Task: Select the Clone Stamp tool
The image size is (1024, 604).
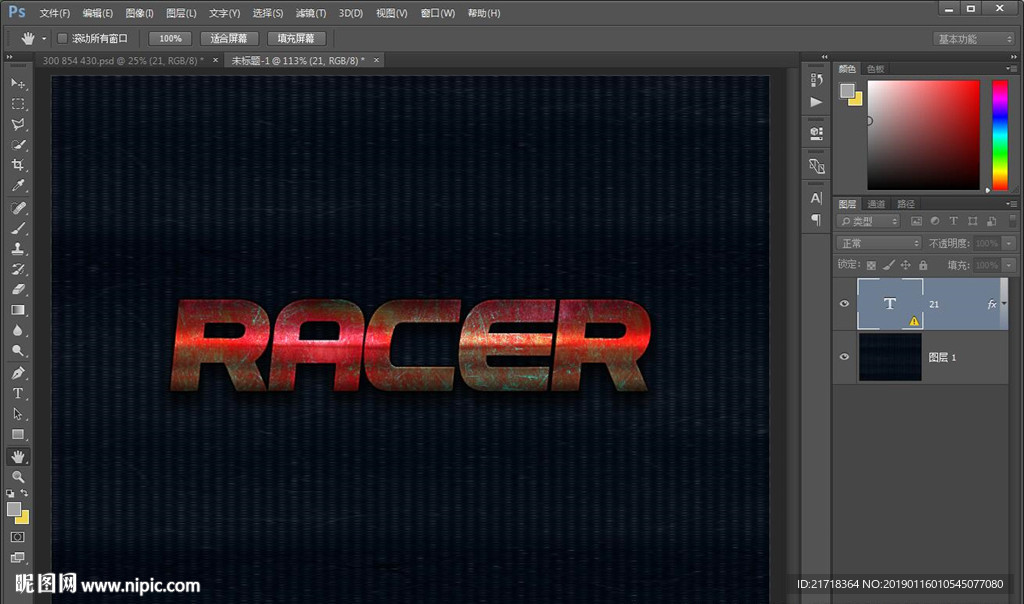Action: pos(18,249)
